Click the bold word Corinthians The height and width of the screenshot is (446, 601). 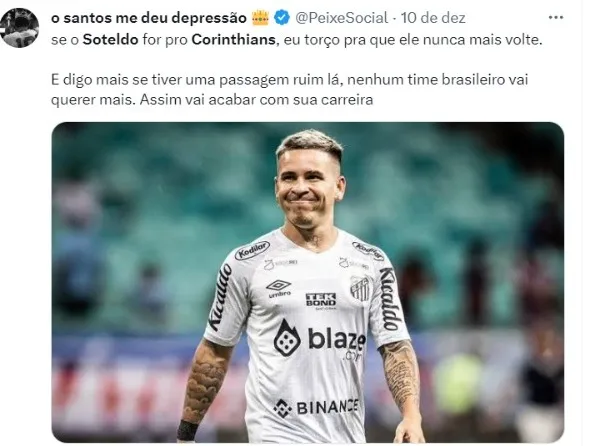click(x=233, y=39)
